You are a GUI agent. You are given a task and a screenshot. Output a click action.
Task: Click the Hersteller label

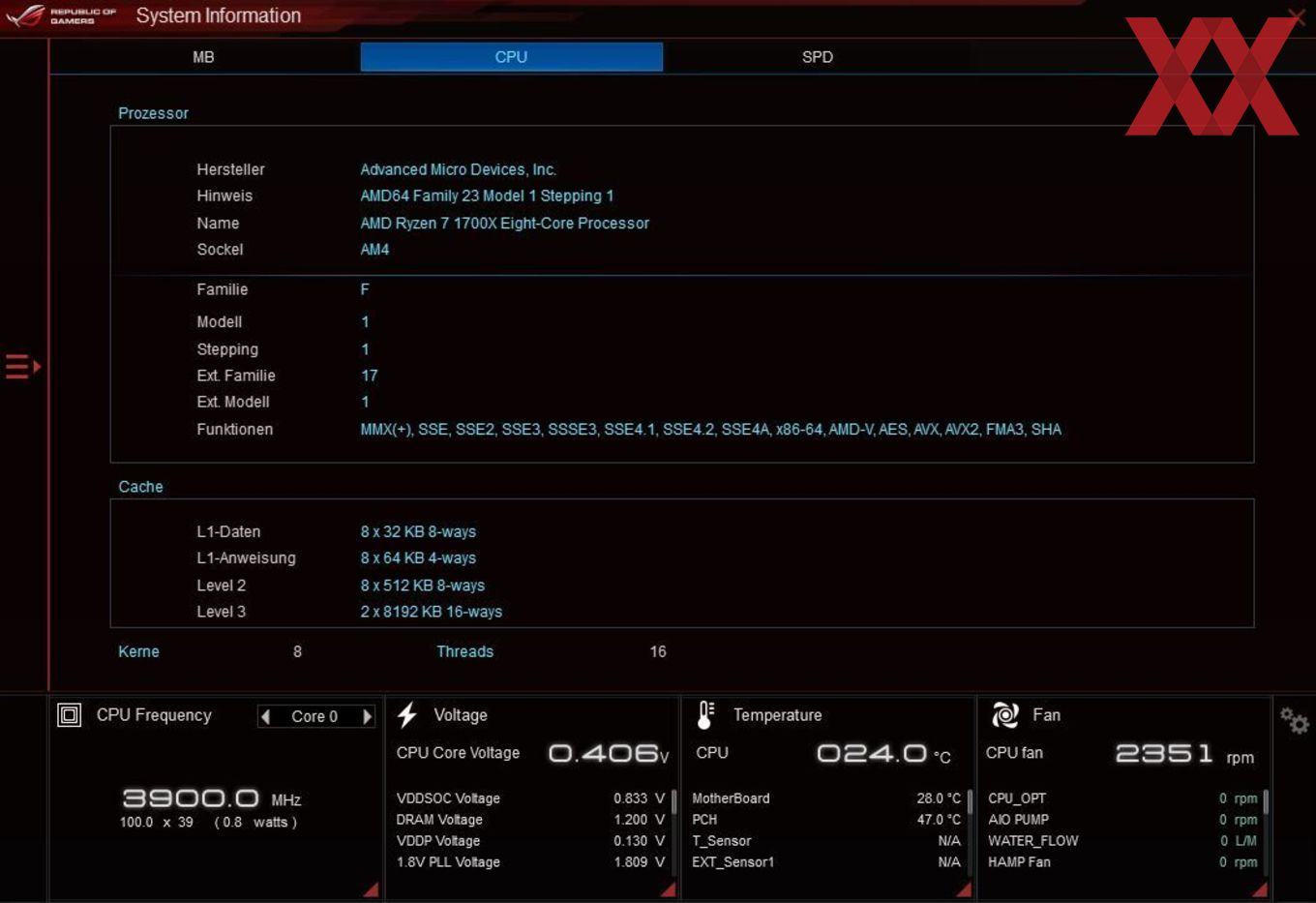coord(230,169)
